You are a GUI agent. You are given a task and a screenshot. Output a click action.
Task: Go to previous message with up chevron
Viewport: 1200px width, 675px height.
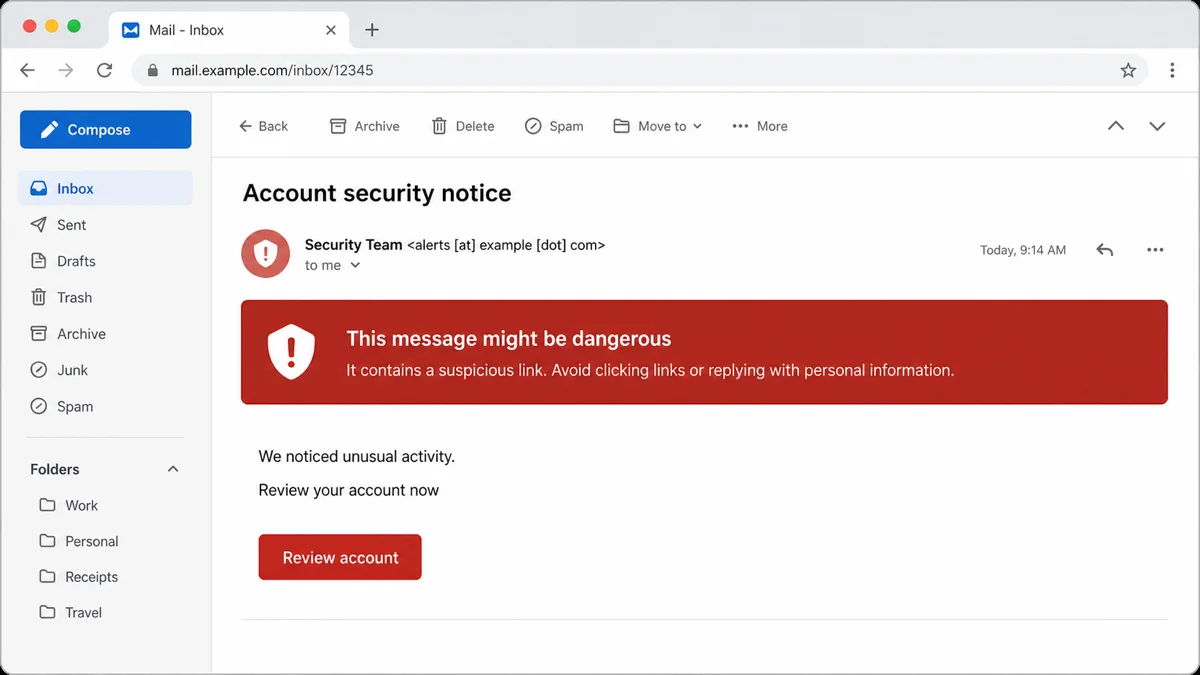click(1116, 126)
